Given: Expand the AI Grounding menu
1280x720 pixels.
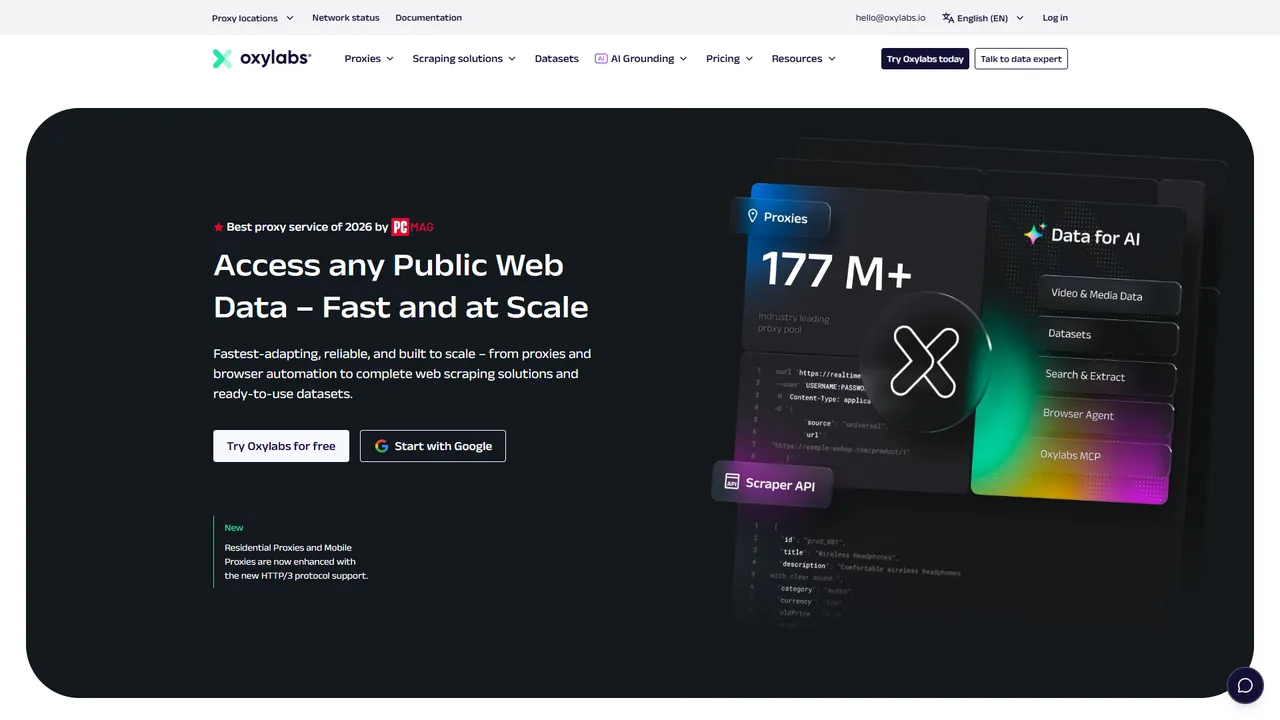Looking at the screenshot, I should coord(641,59).
